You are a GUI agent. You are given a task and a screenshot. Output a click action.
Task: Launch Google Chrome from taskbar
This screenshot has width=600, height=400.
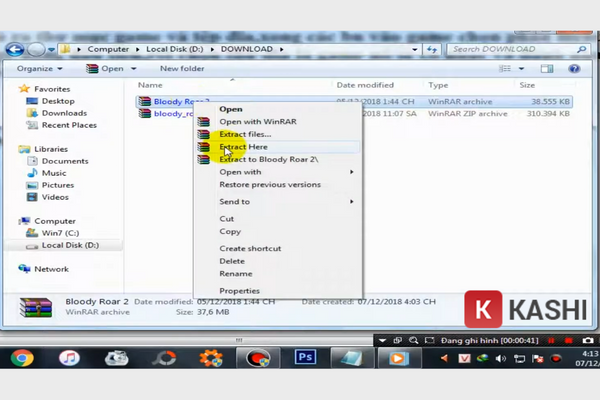22,358
